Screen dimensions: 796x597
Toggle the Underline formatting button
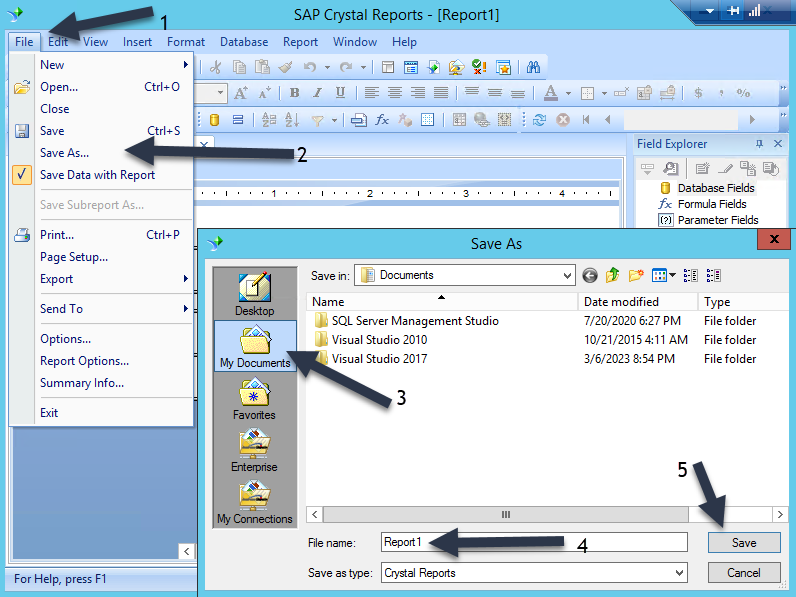[341, 93]
